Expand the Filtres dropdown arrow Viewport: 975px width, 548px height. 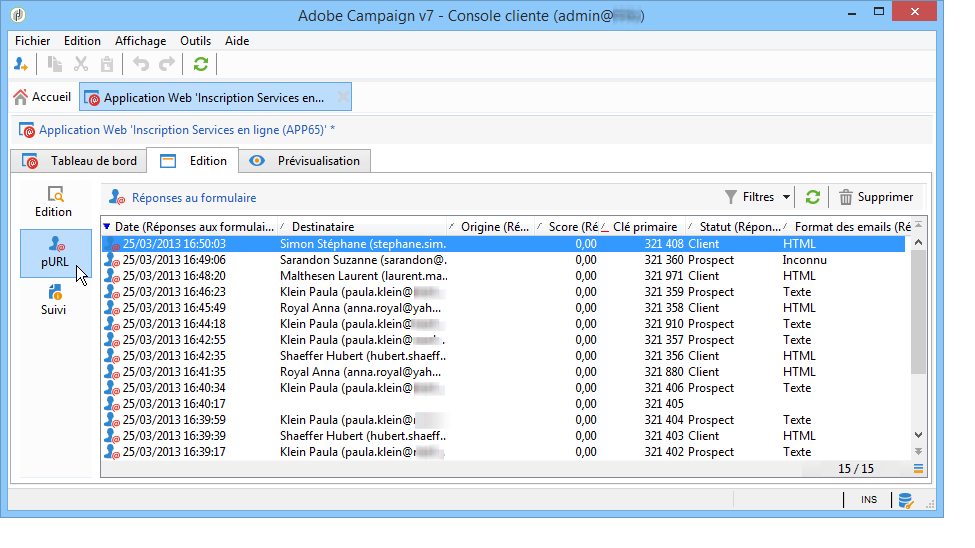[786, 197]
